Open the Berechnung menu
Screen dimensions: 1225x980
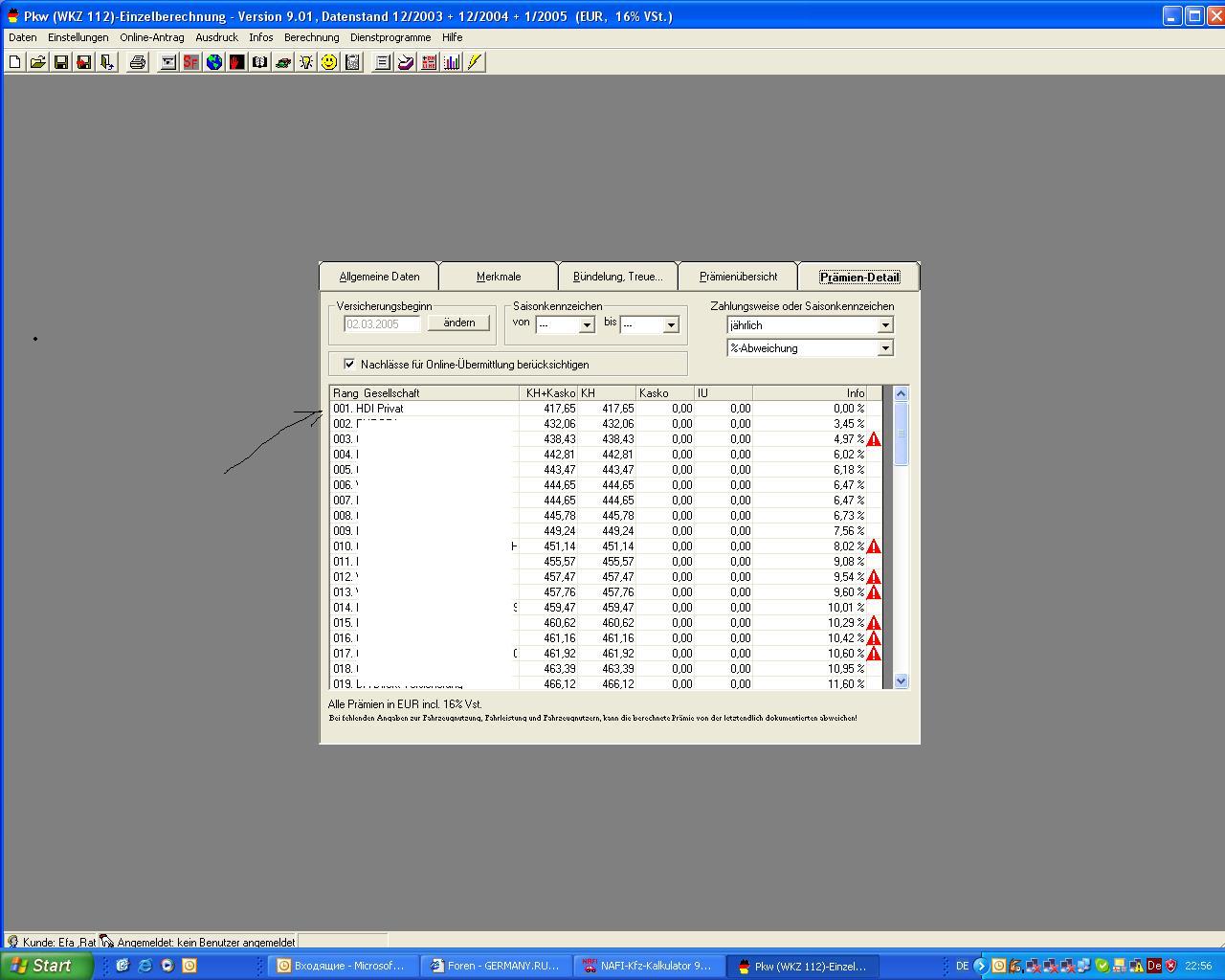coord(311,37)
